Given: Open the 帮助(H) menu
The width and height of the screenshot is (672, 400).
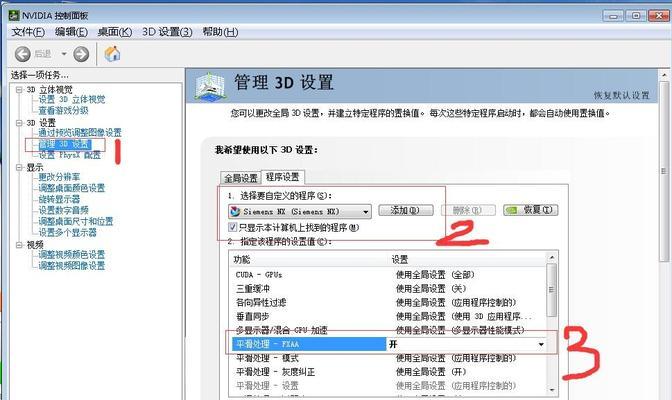Looking at the screenshot, I should tap(220, 32).
